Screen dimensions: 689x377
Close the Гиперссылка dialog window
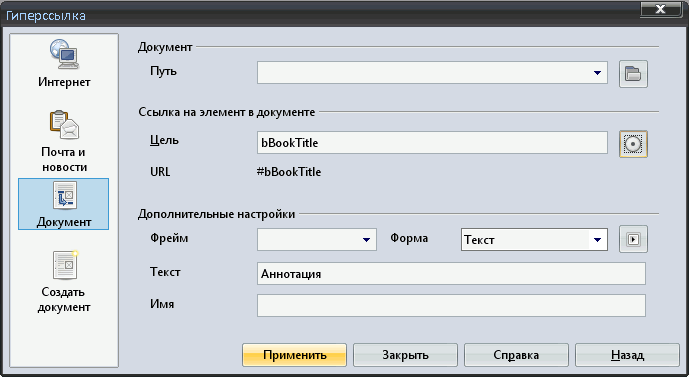pyautogui.click(x=660, y=9)
